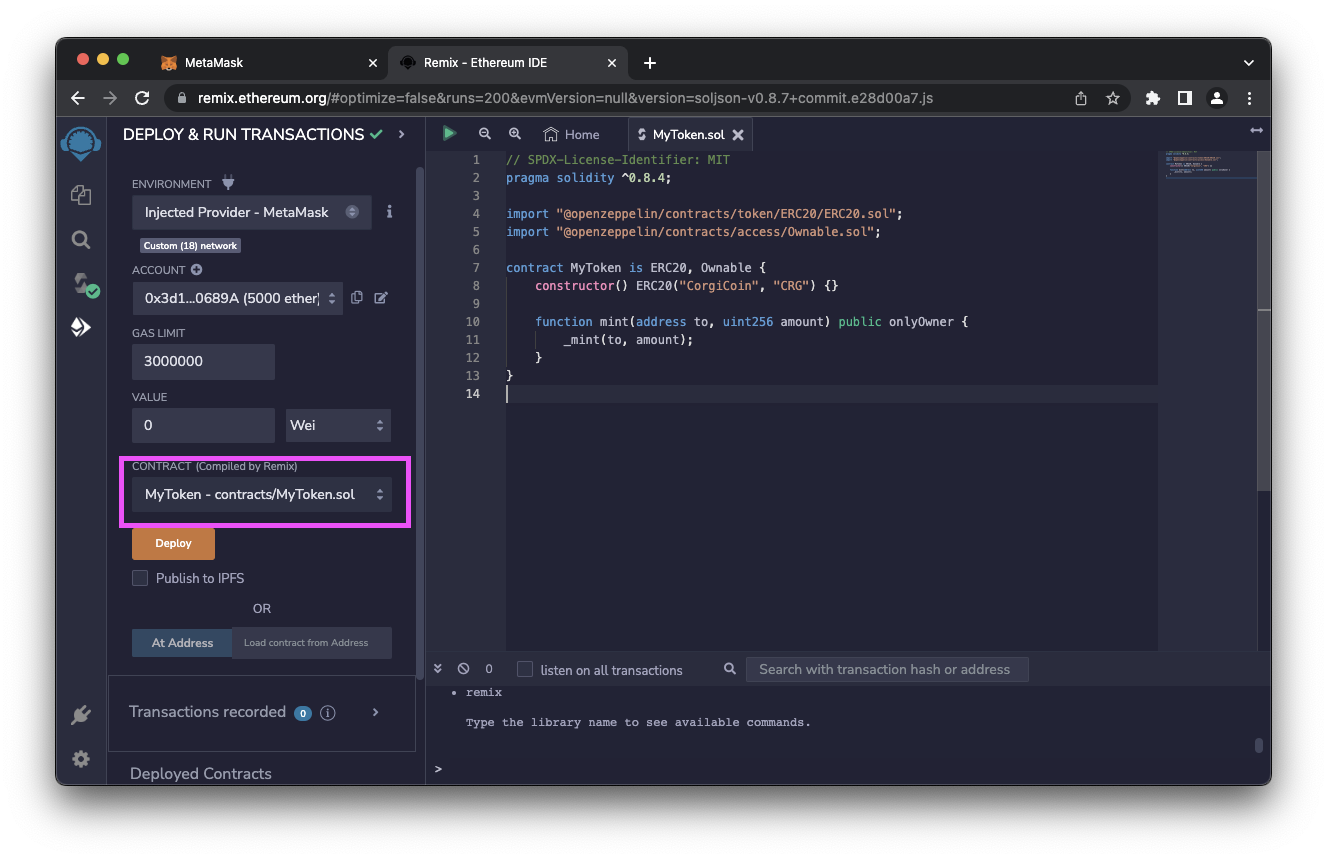1327x859 pixels.
Task: Click the pragma solidity ^0.8.4 line
Action: click(589, 177)
